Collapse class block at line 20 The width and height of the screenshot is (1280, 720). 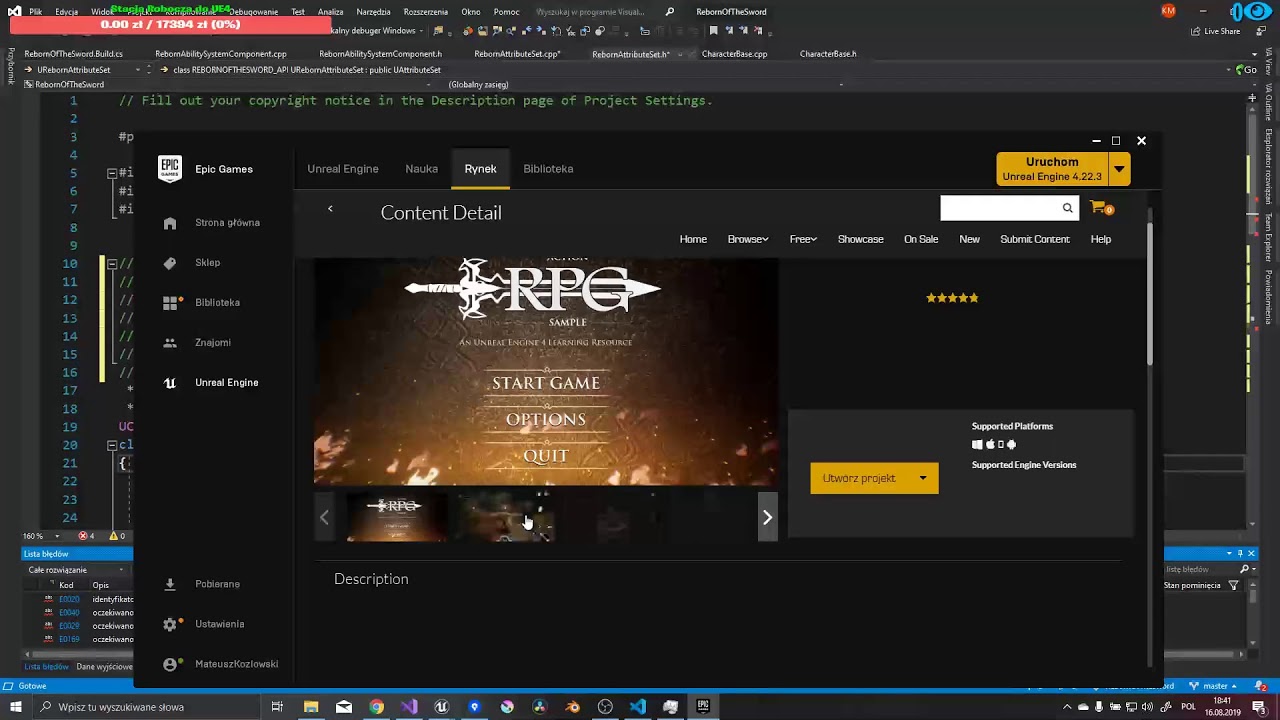(112, 445)
